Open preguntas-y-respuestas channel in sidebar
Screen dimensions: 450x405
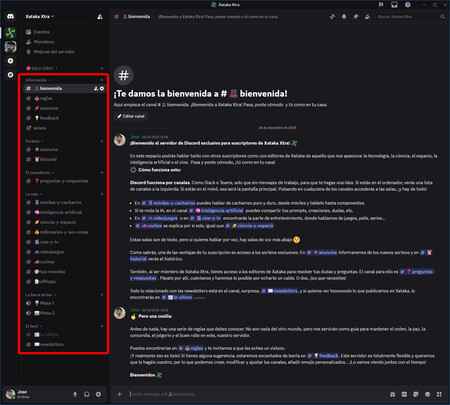(x=65, y=181)
